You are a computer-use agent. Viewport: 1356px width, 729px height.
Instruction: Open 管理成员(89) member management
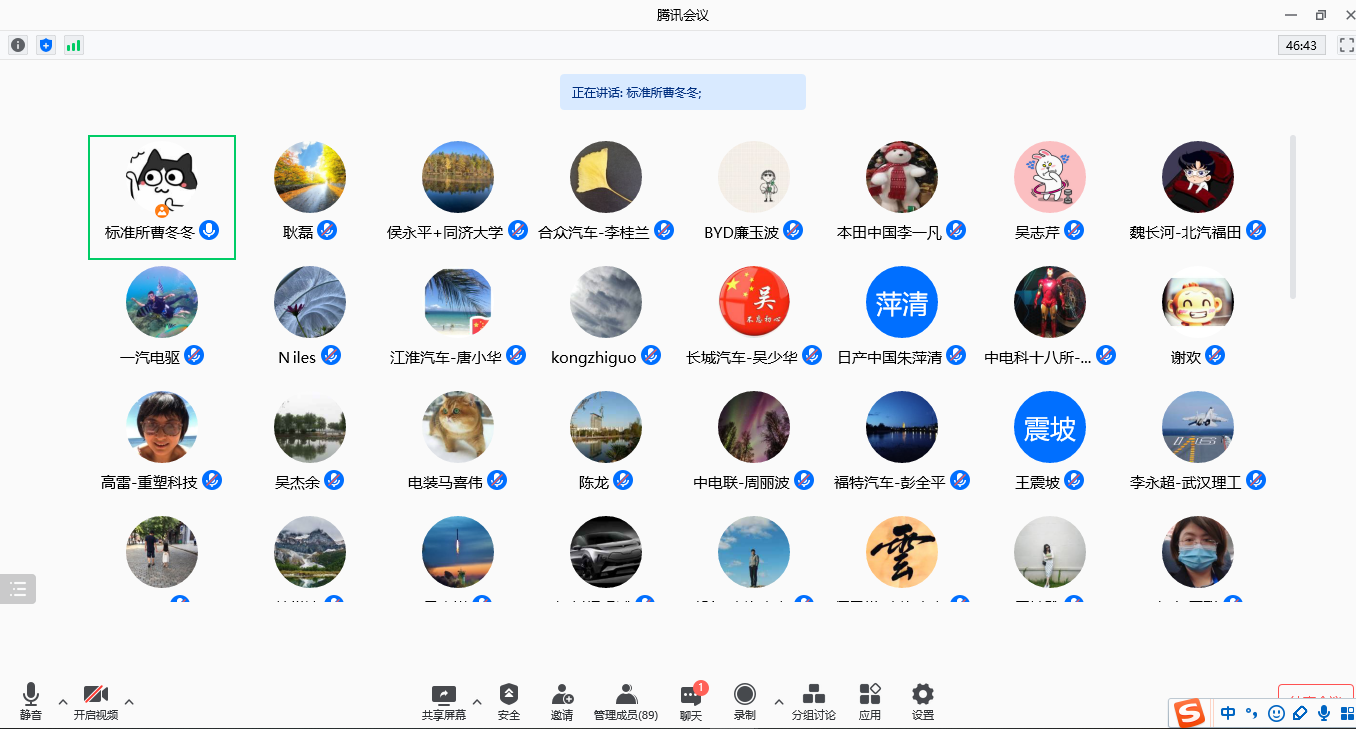625,700
